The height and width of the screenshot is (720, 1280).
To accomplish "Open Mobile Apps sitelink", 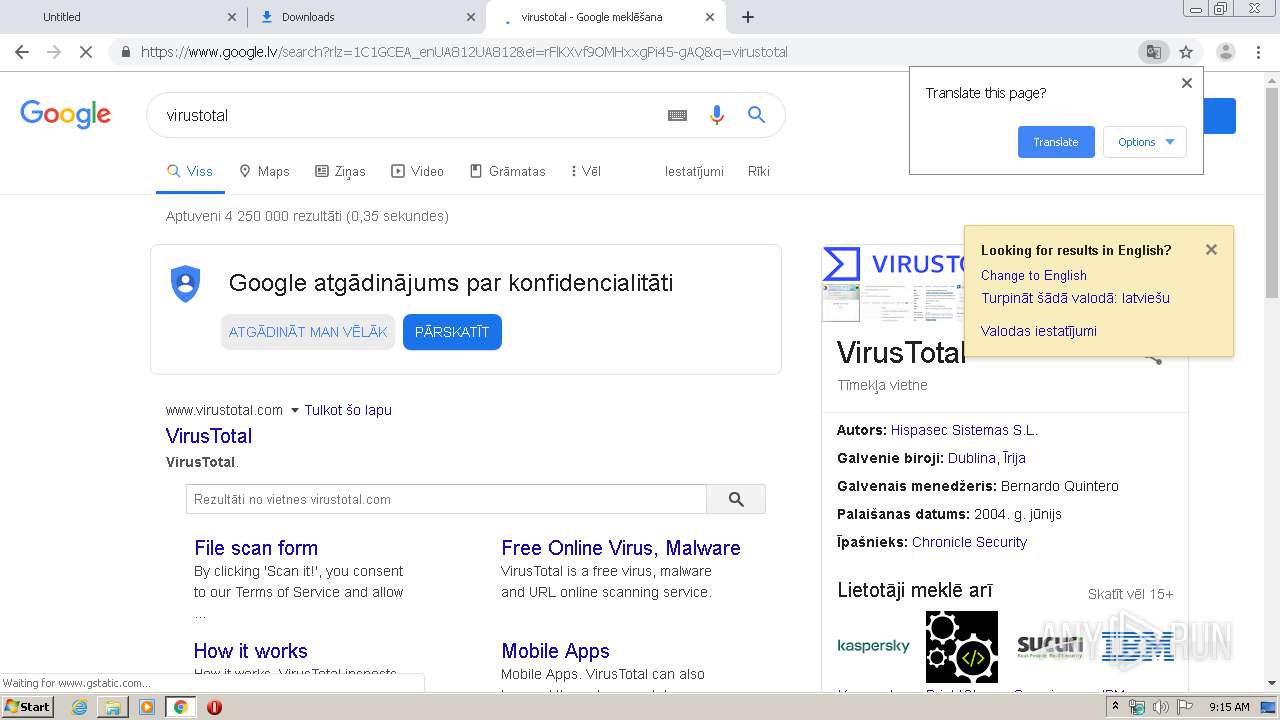I will tap(555, 651).
